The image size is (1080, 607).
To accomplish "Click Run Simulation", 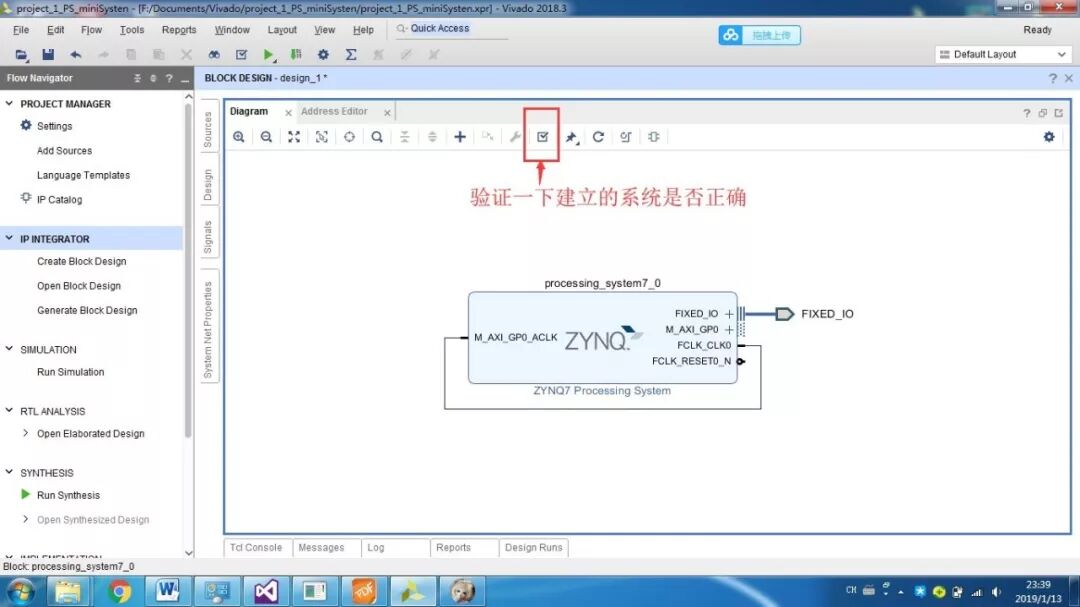I will click(x=70, y=371).
